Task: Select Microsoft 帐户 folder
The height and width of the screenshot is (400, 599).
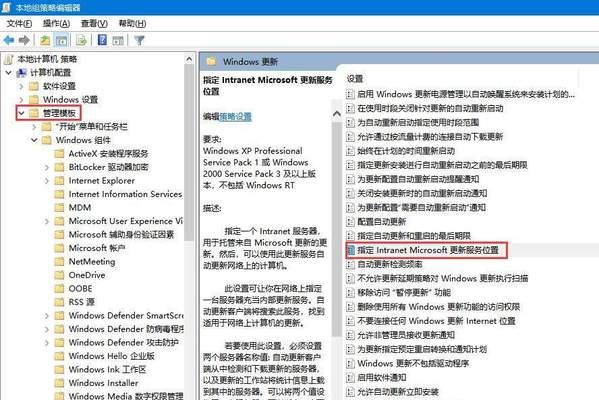Action: point(97,248)
